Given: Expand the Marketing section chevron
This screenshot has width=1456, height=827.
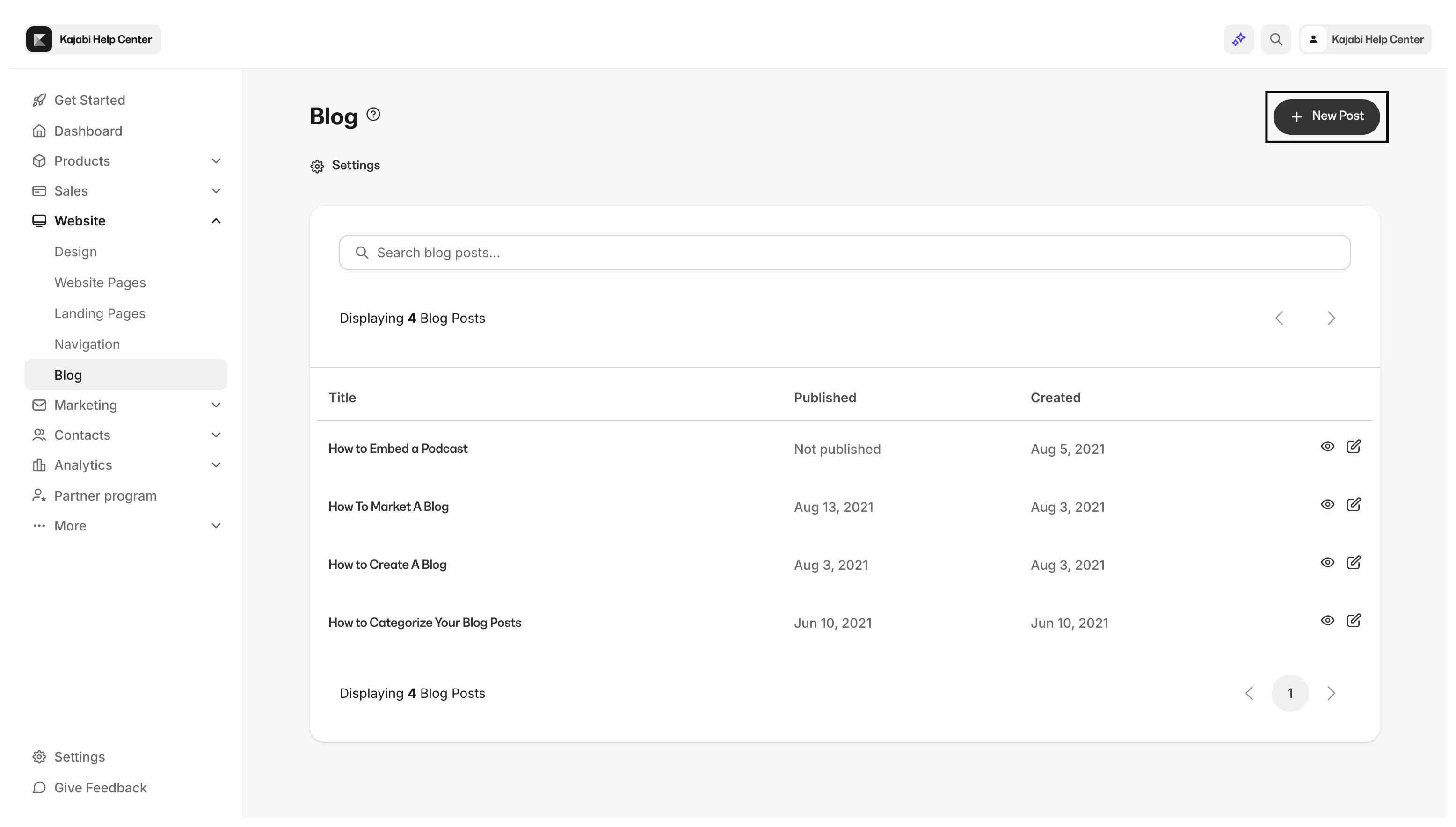Looking at the screenshot, I should [x=216, y=405].
